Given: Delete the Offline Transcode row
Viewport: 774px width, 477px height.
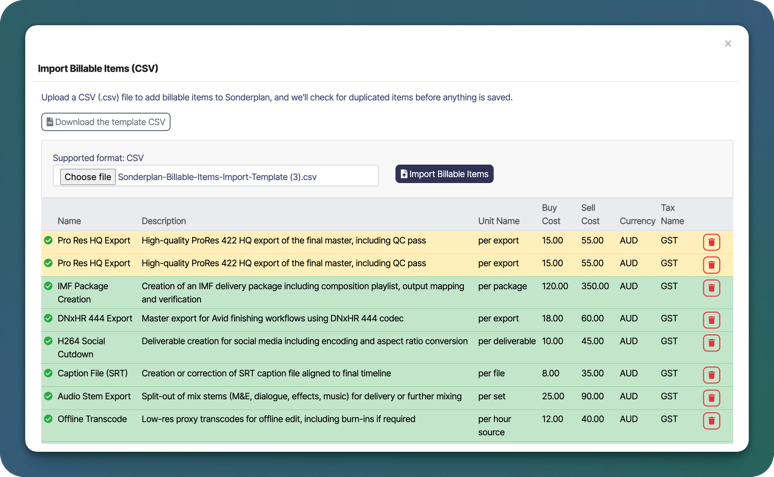Looking at the screenshot, I should click(x=711, y=421).
